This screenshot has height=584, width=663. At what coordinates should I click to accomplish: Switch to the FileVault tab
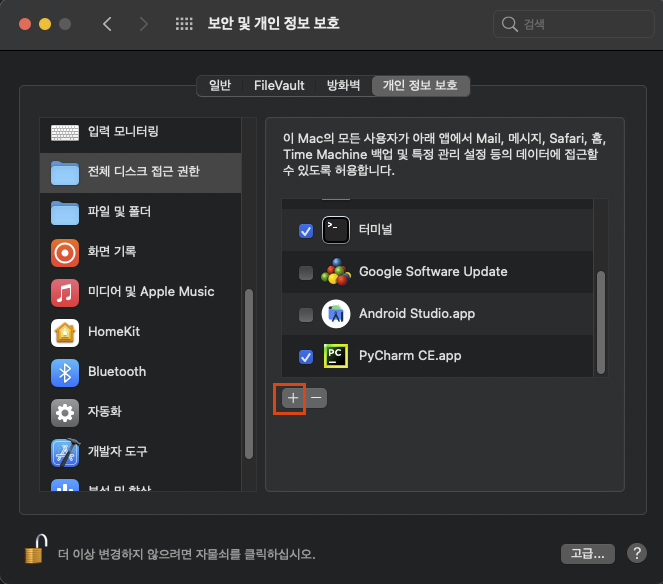click(279, 85)
